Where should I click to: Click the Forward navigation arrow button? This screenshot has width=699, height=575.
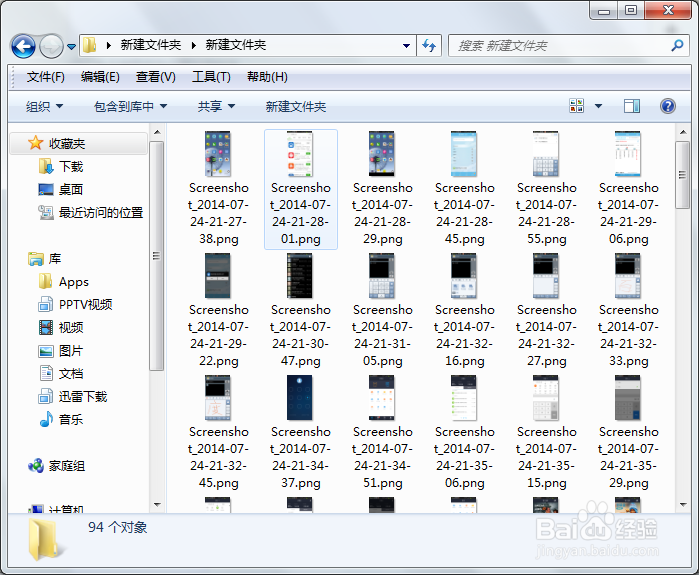tap(51, 46)
